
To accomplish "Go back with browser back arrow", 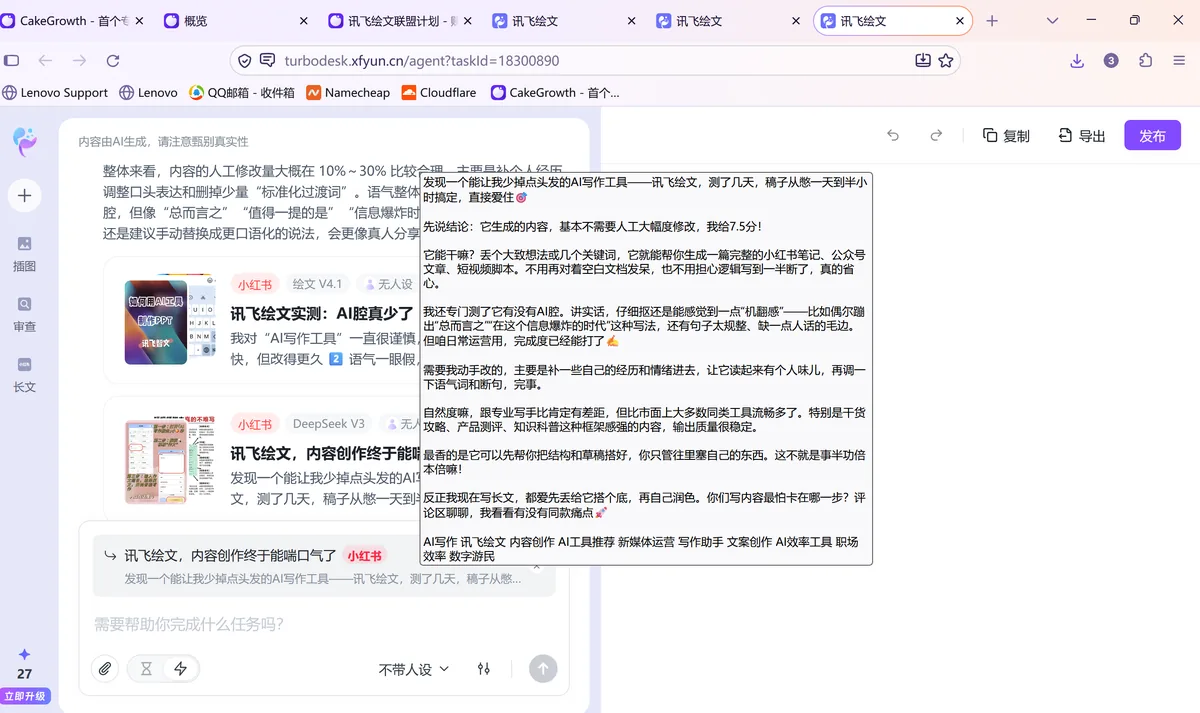I will 45,61.
